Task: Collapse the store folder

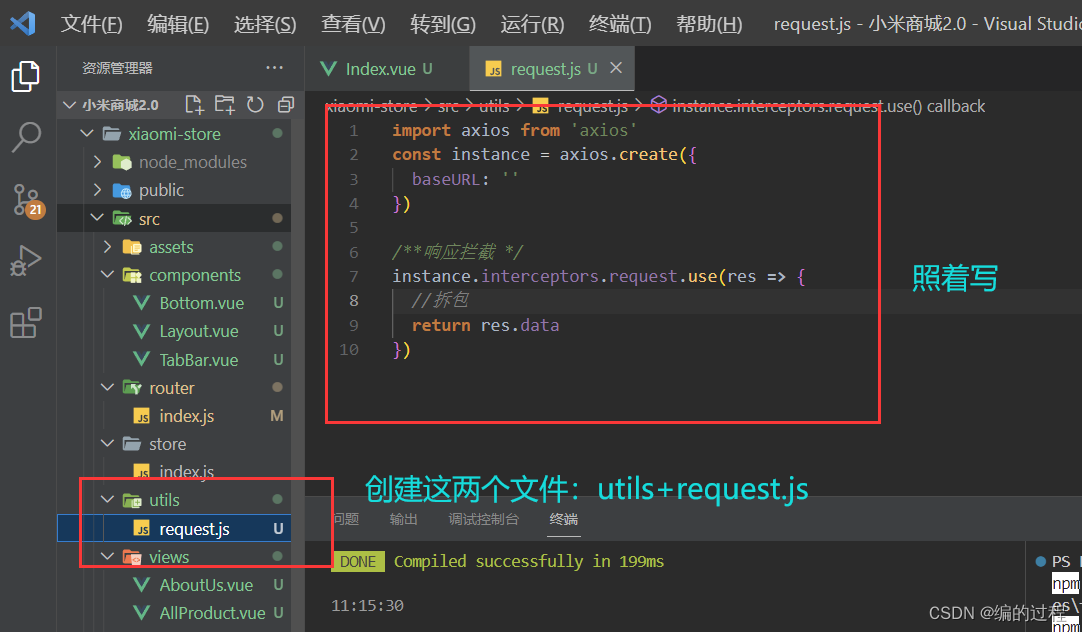Action: click(x=107, y=444)
